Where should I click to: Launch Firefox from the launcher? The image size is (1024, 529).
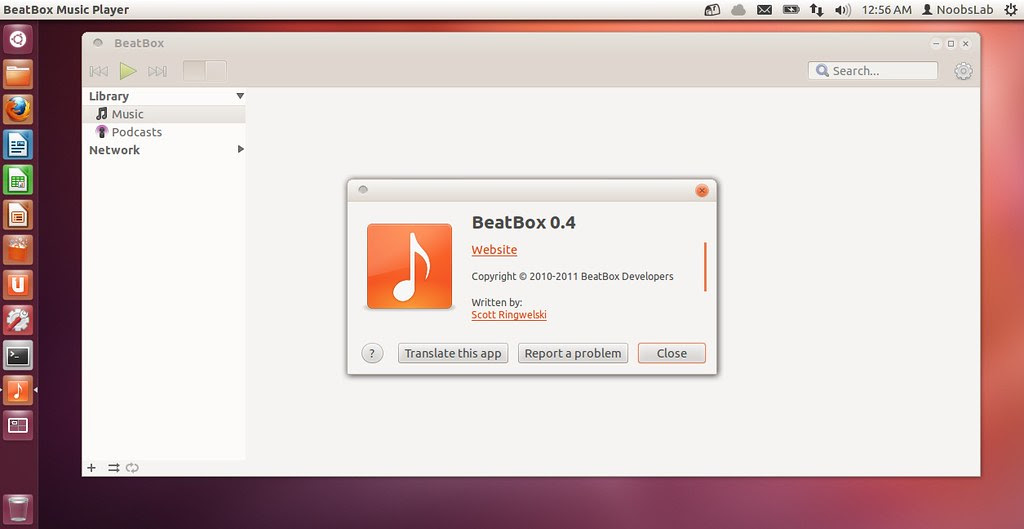point(18,110)
